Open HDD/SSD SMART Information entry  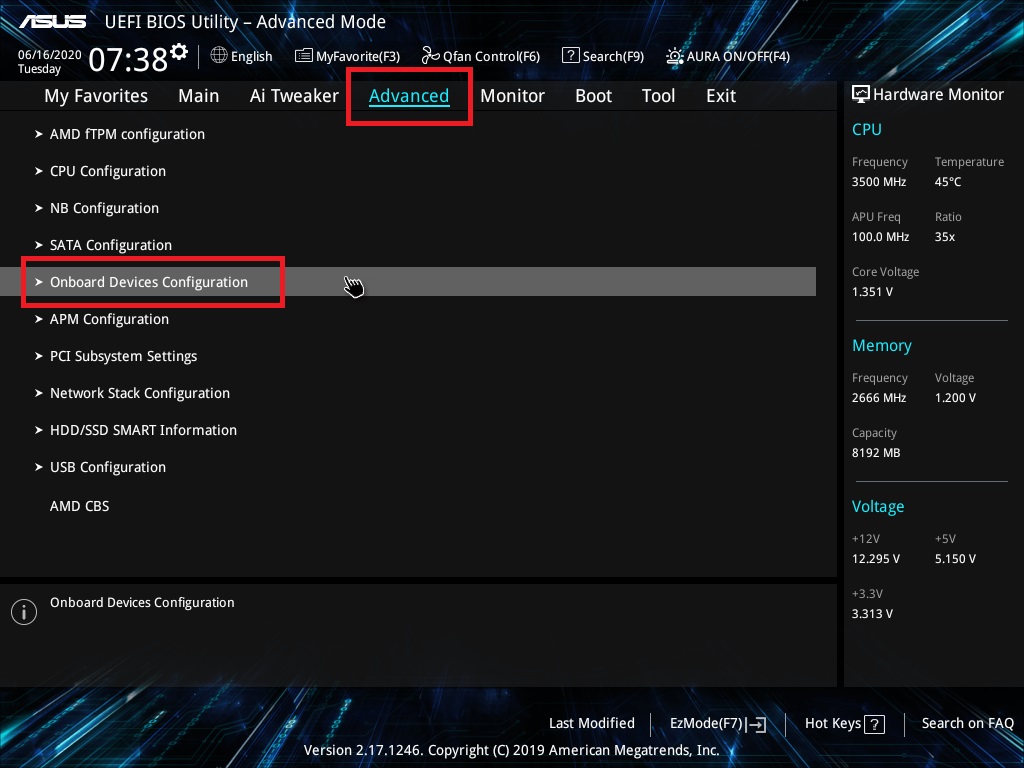143,430
